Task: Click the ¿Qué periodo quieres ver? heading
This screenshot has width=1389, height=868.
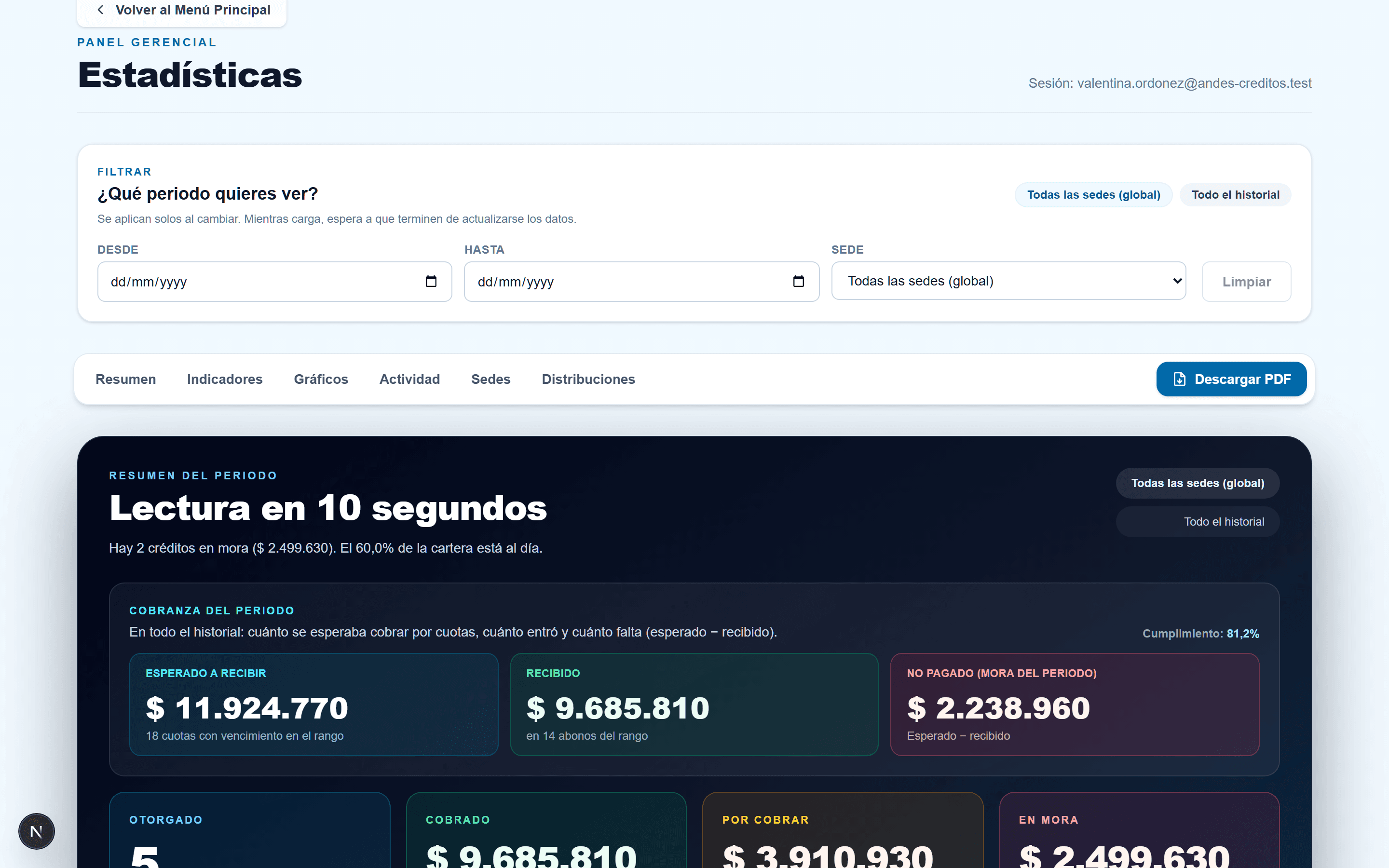Action: (x=208, y=194)
